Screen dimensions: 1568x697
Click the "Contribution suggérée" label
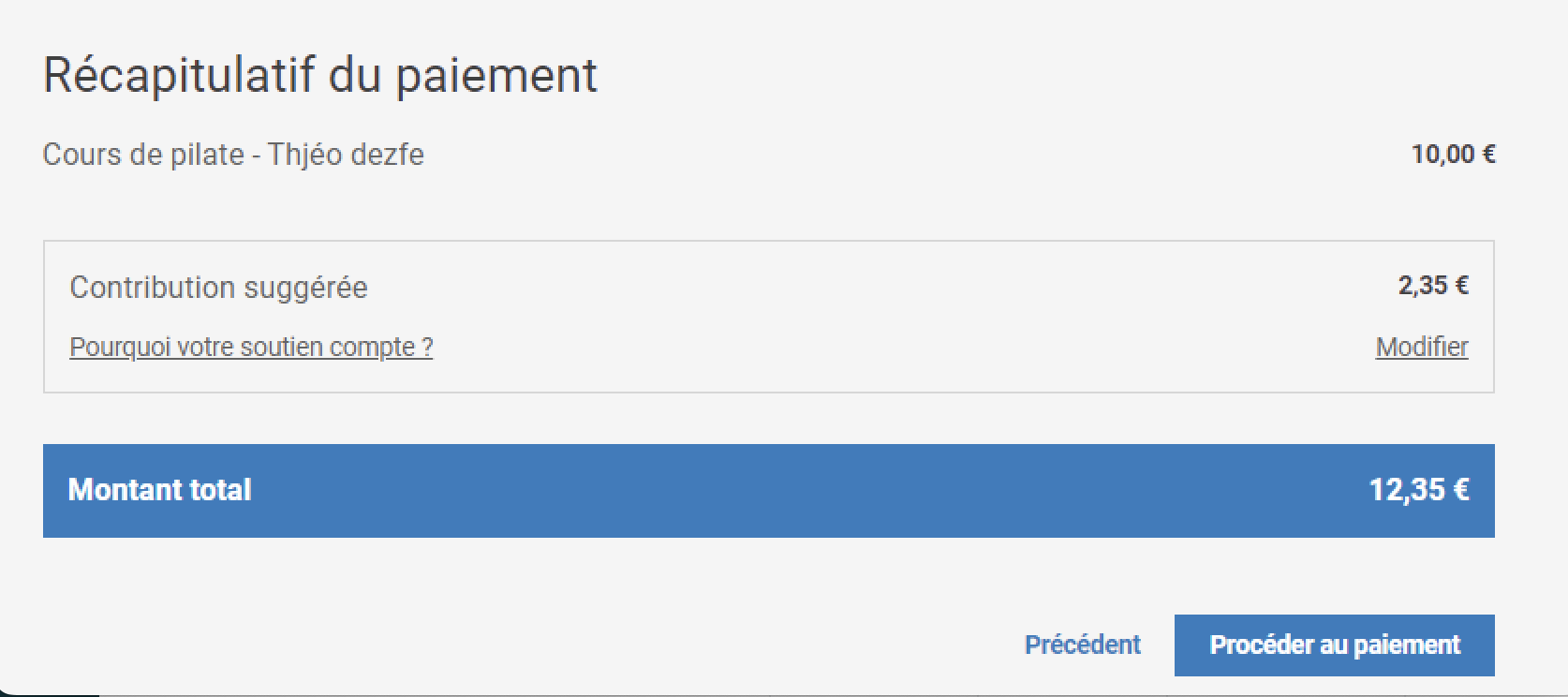coord(218,287)
